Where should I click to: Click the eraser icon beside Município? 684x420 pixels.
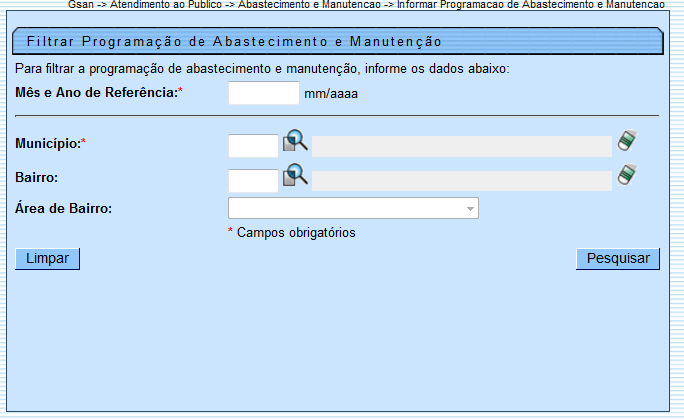[626, 142]
